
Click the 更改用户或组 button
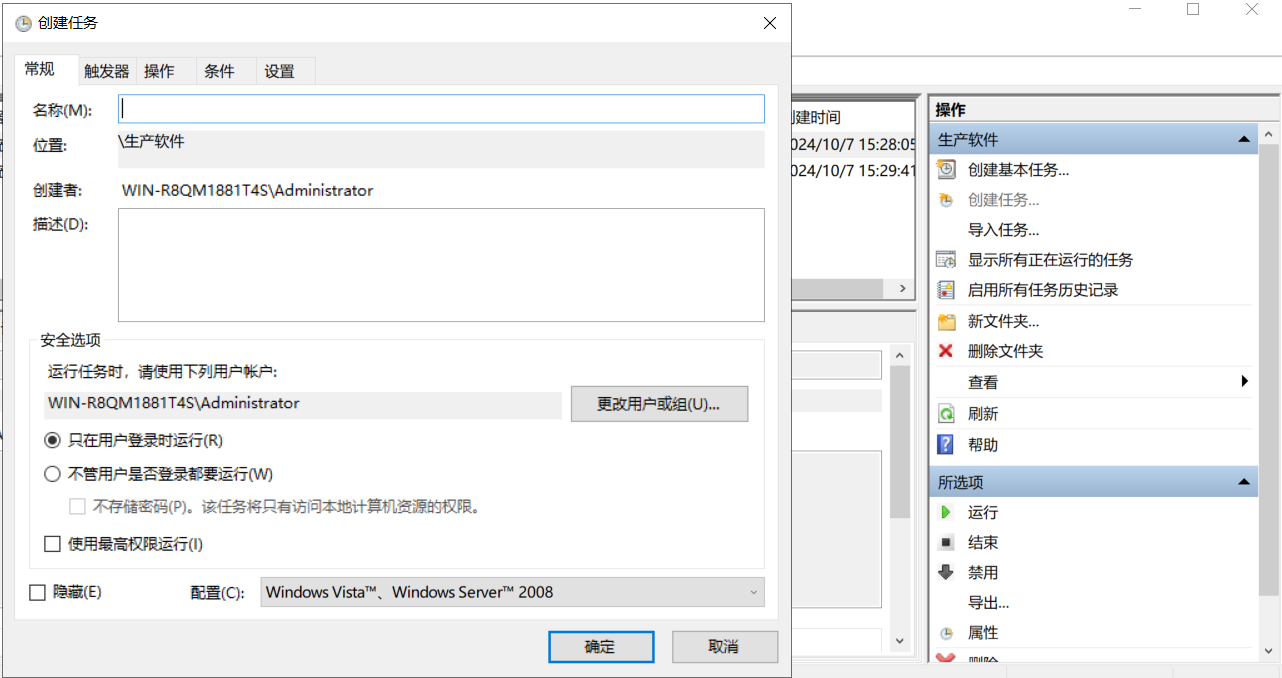659,404
